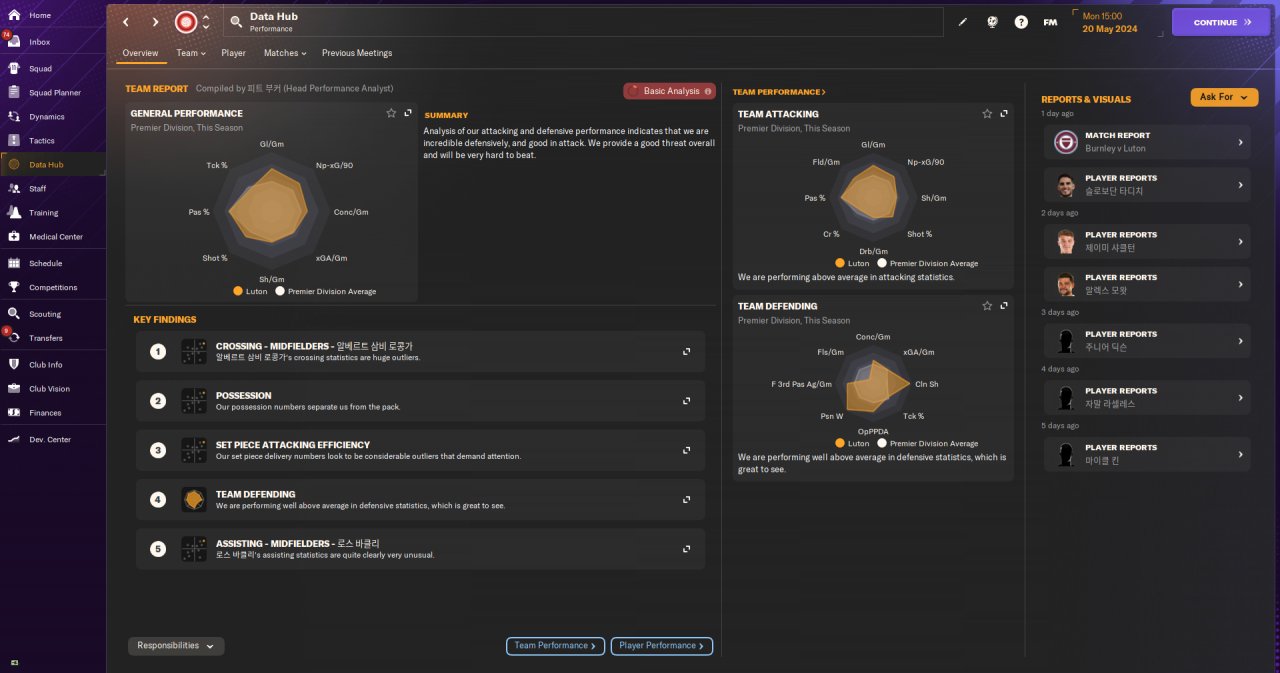Favorite the Team Attacking chart star
The width and height of the screenshot is (1280, 673).
tap(987, 114)
